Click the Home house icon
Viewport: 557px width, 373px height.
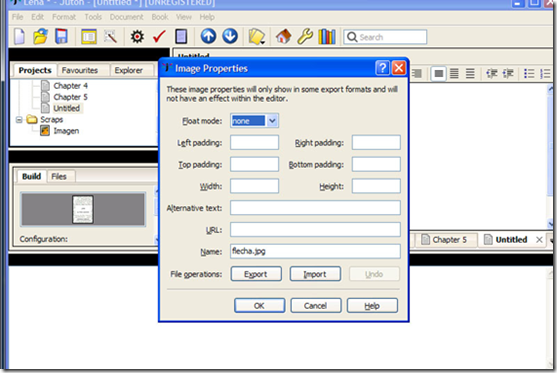(x=283, y=37)
